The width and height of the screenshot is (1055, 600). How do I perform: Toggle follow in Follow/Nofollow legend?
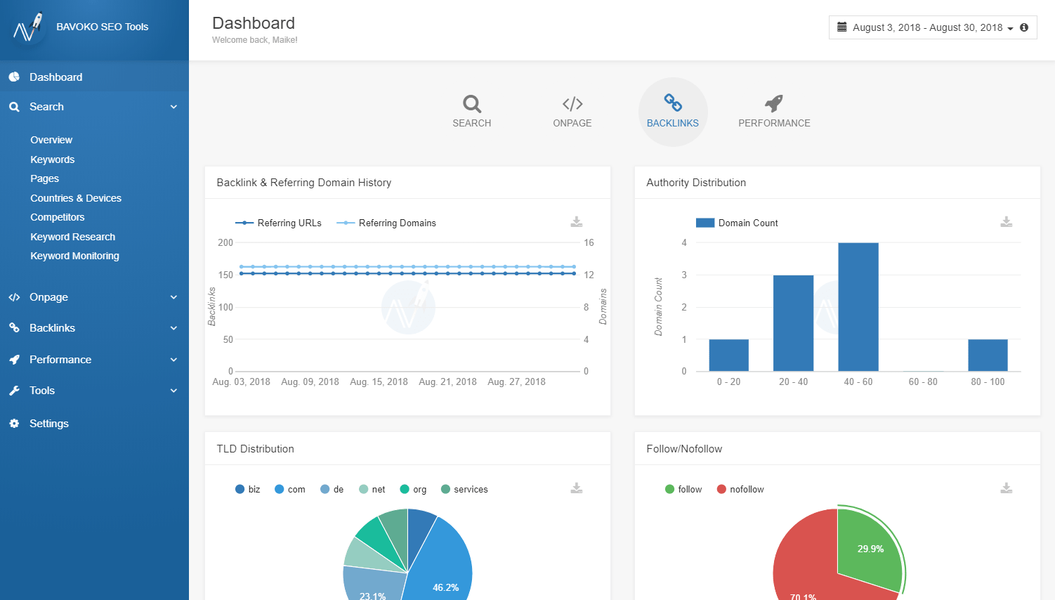684,489
